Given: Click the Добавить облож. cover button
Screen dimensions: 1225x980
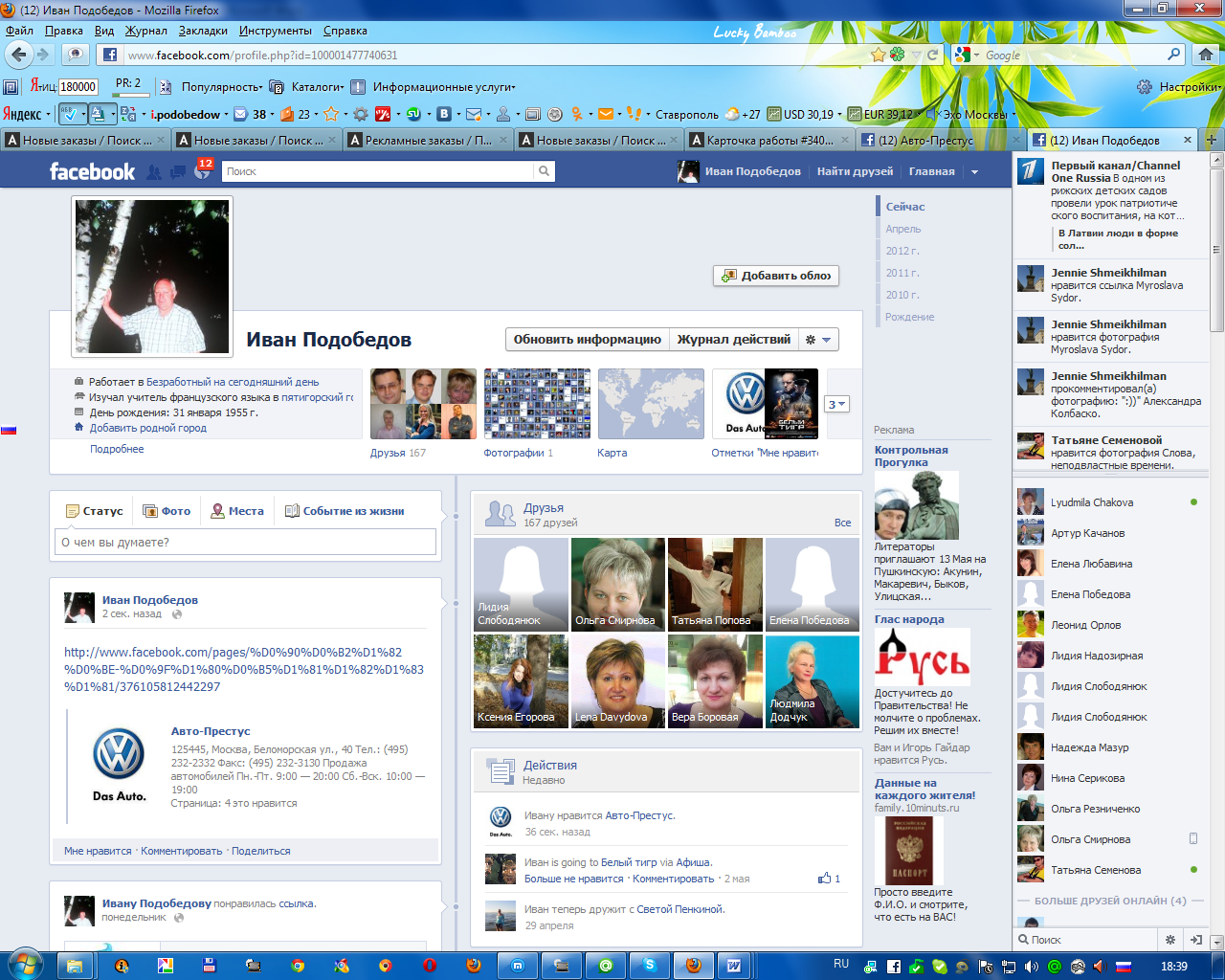Looking at the screenshot, I should [x=776, y=276].
